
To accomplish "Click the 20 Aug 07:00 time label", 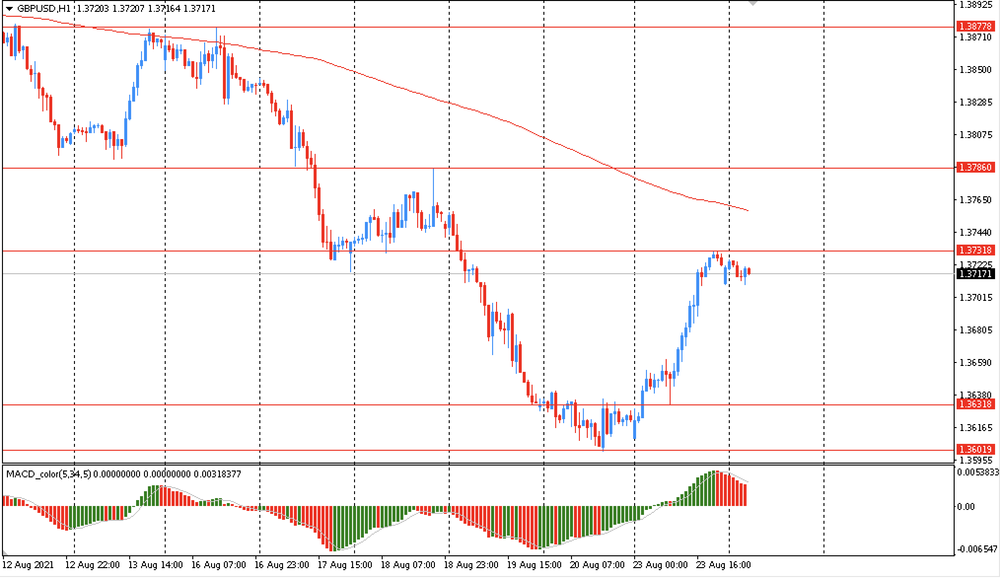I will coord(598,565).
